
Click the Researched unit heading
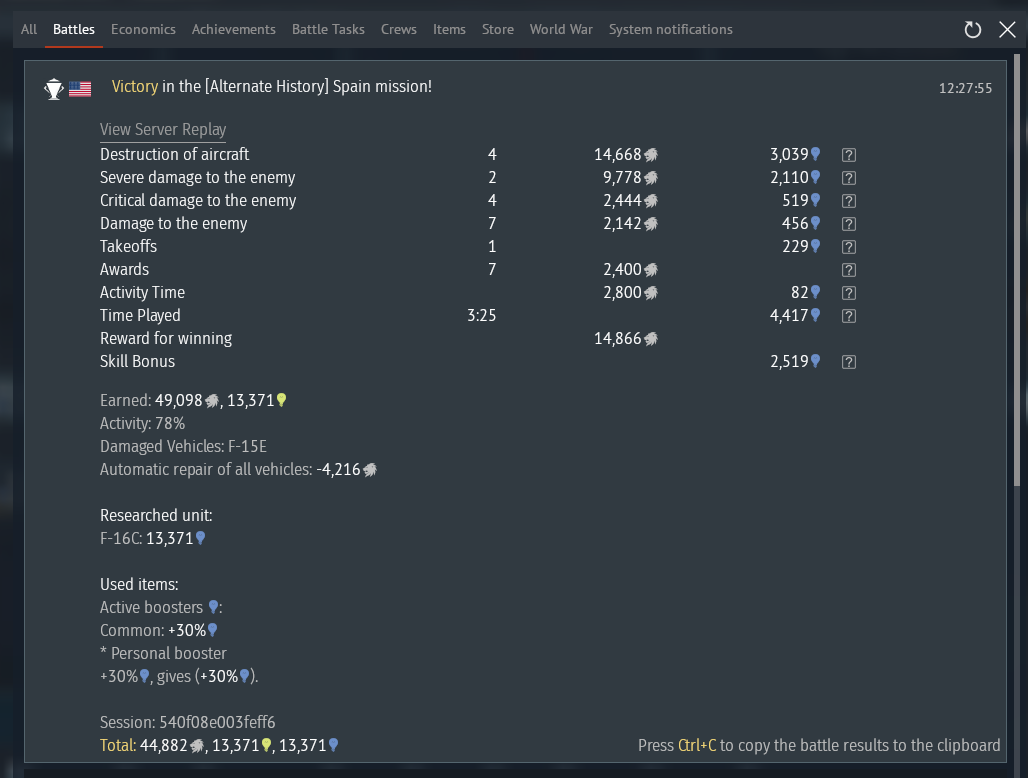click(x=156, y=515)
